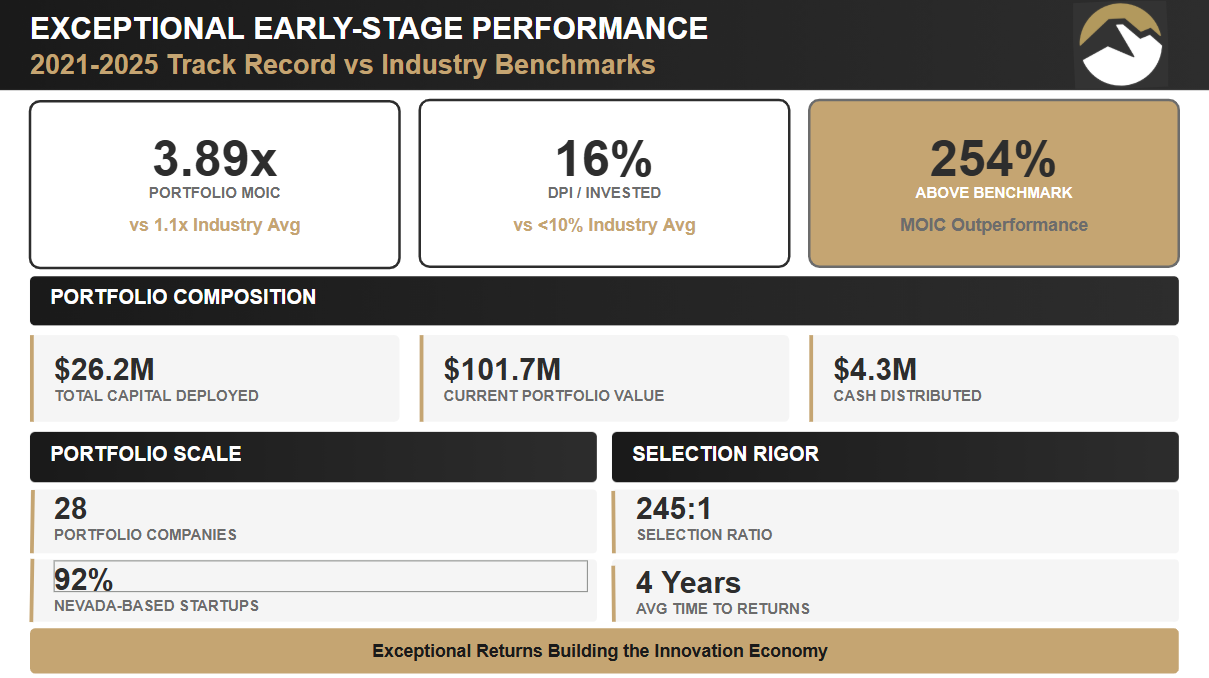
Task: Click the $4.3M Cash Distributed box
Action: tap(993, 379)
